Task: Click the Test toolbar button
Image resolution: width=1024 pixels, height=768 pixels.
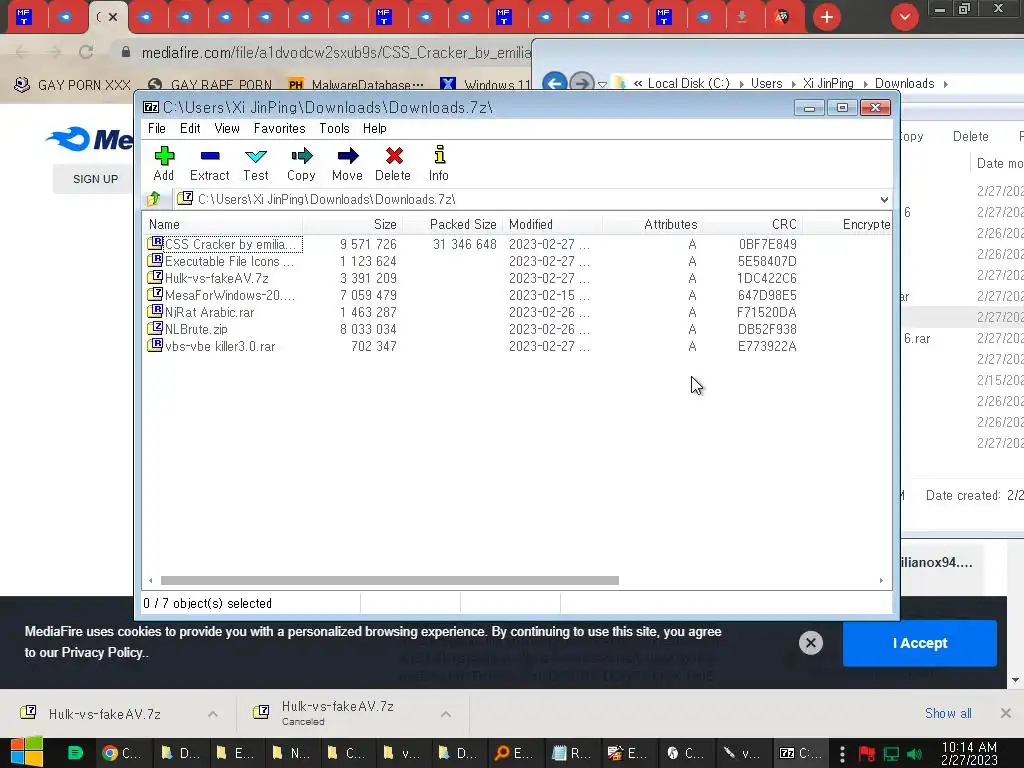Action: (x=255, y=163)
